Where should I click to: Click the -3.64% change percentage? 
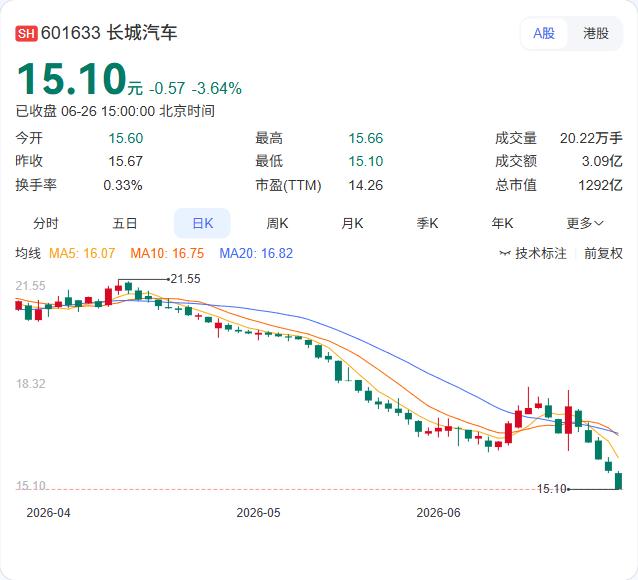pyautogui.click(x=217, y=89)
